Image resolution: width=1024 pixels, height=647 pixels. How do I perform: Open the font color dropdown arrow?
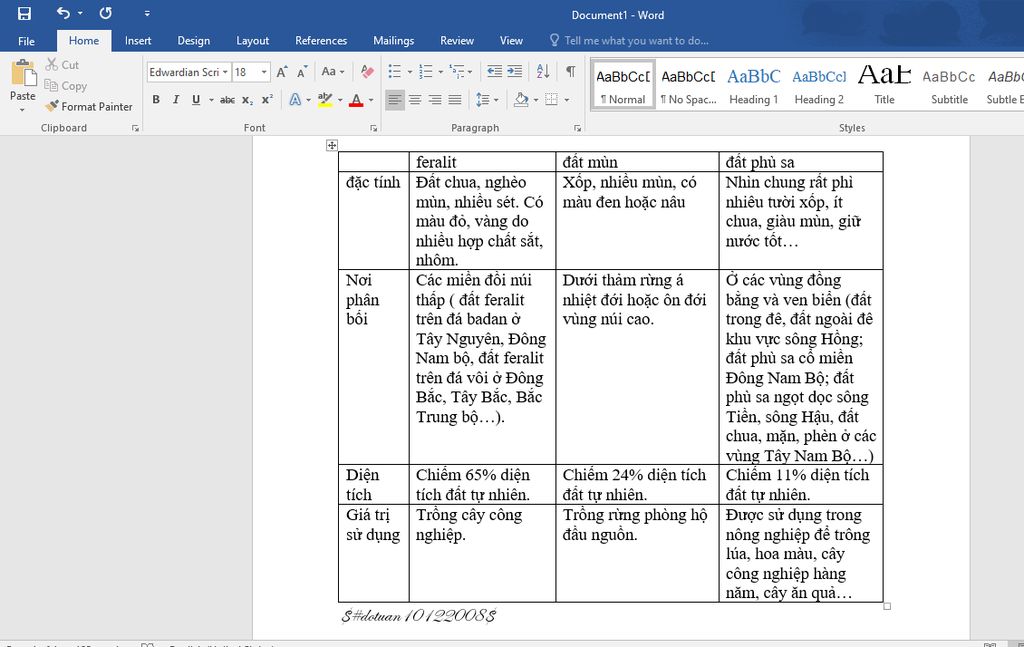pyautogui.click(x=371, y=100)
